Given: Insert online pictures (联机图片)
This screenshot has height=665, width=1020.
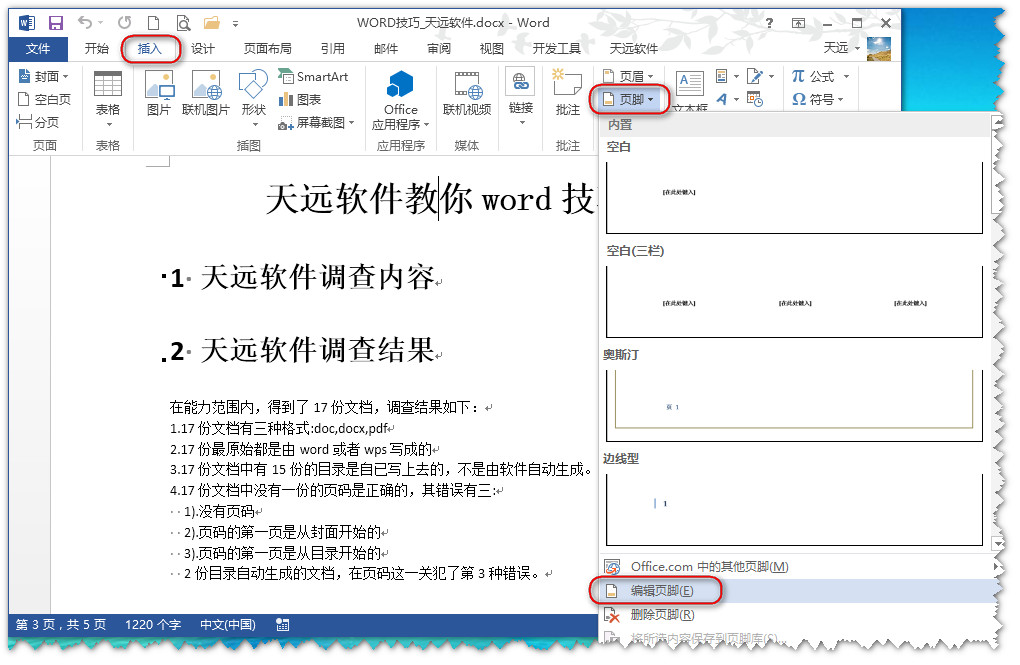Looking at the screenshot, I should 206,93.
